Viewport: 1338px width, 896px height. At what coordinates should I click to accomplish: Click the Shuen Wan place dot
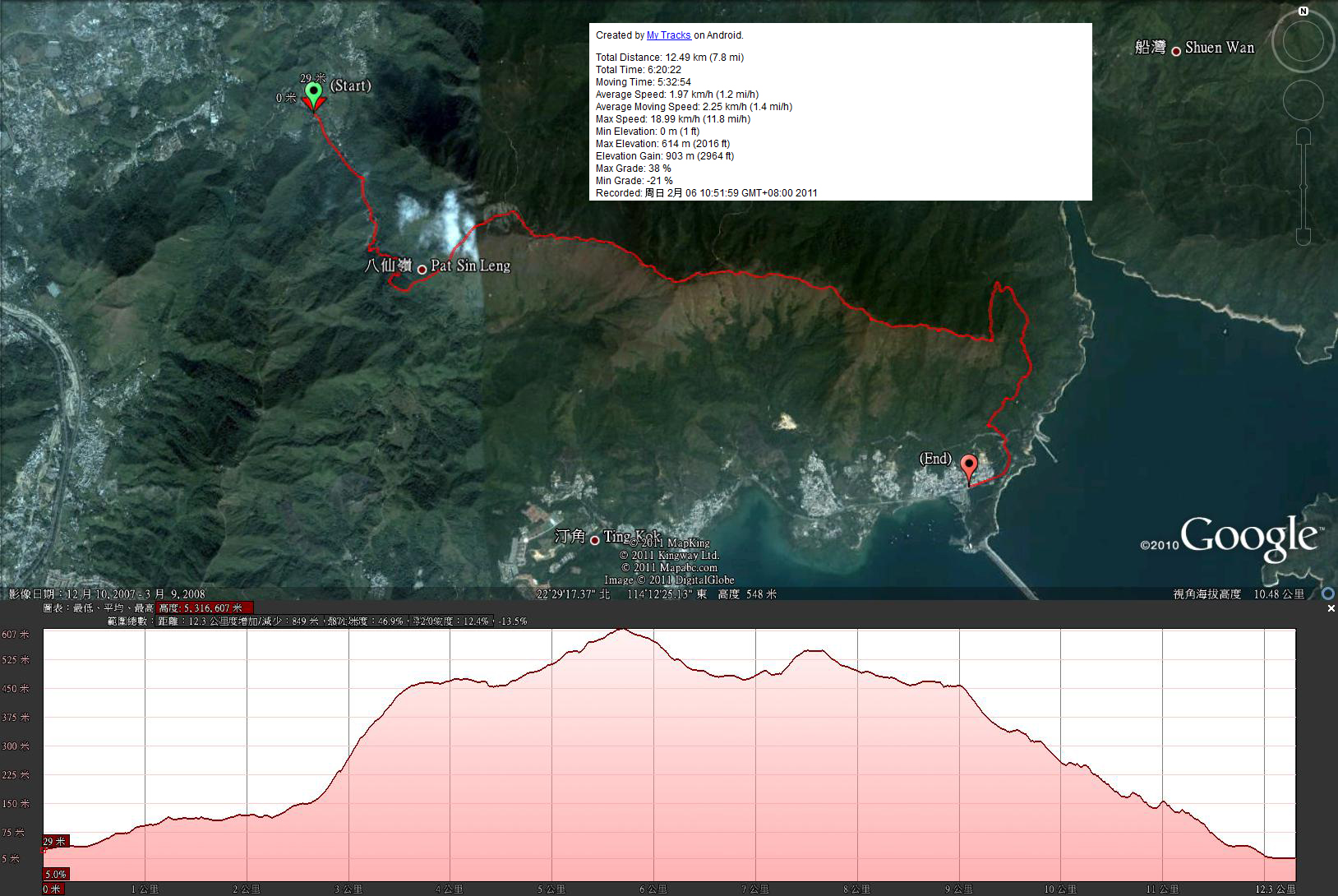[1176, 50]
